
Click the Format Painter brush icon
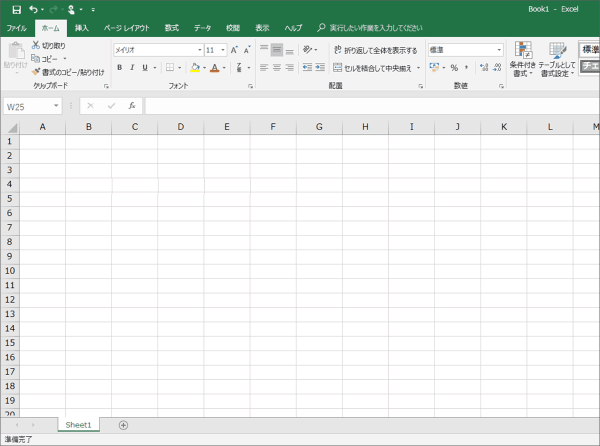point(35,72)
